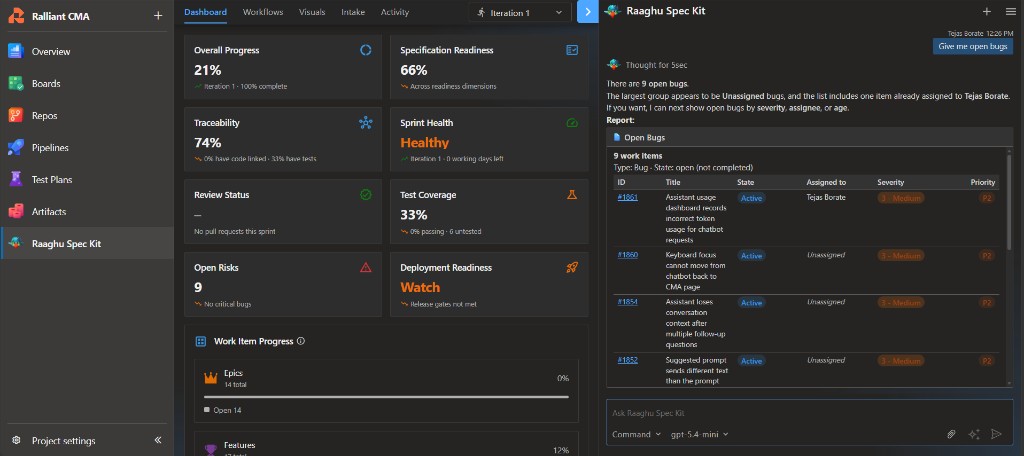Open the Overview sidebar item

[87, 52]
